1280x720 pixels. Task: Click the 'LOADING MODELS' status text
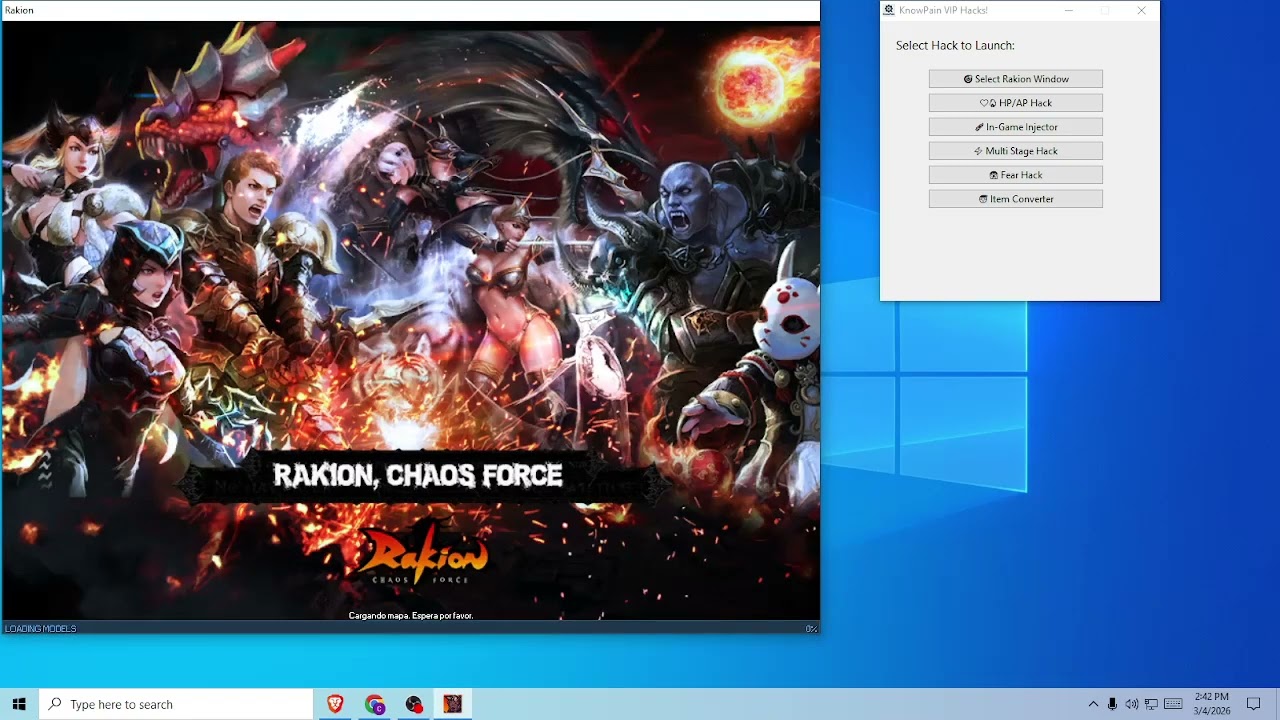pyautogui.click(x=41, y=628)
